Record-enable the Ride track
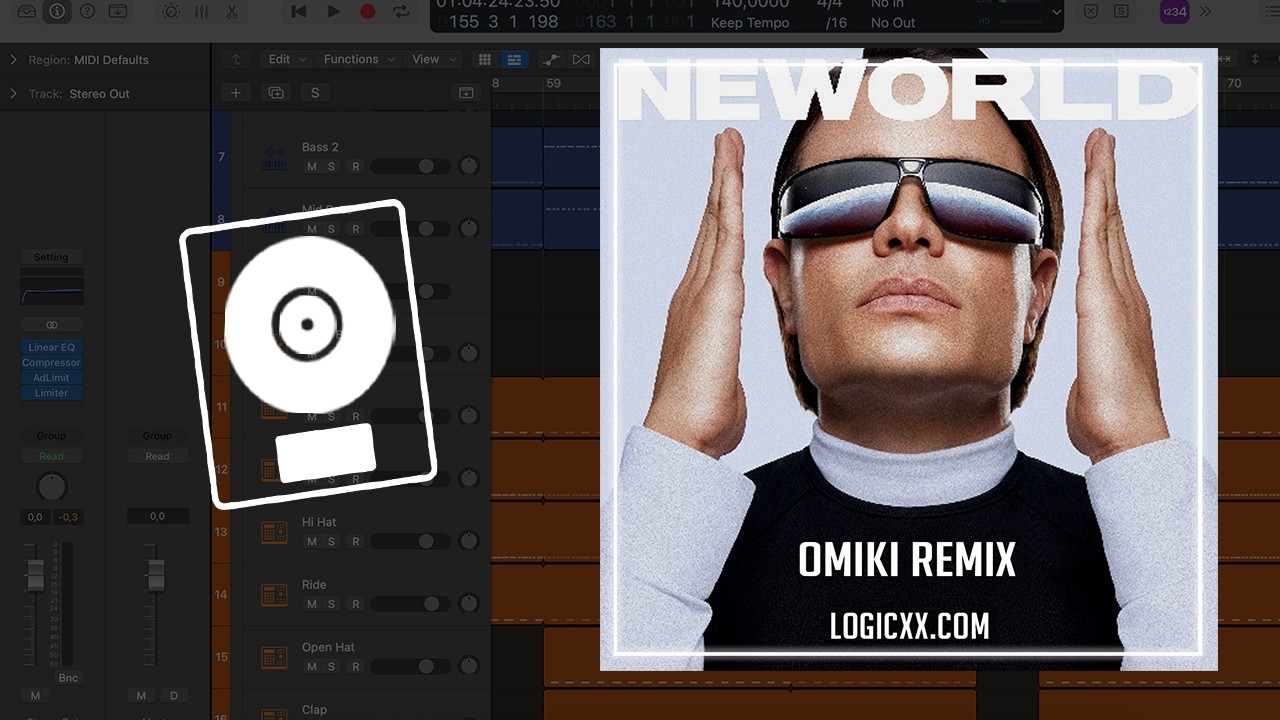1280x720 pixels. (355, 604)
